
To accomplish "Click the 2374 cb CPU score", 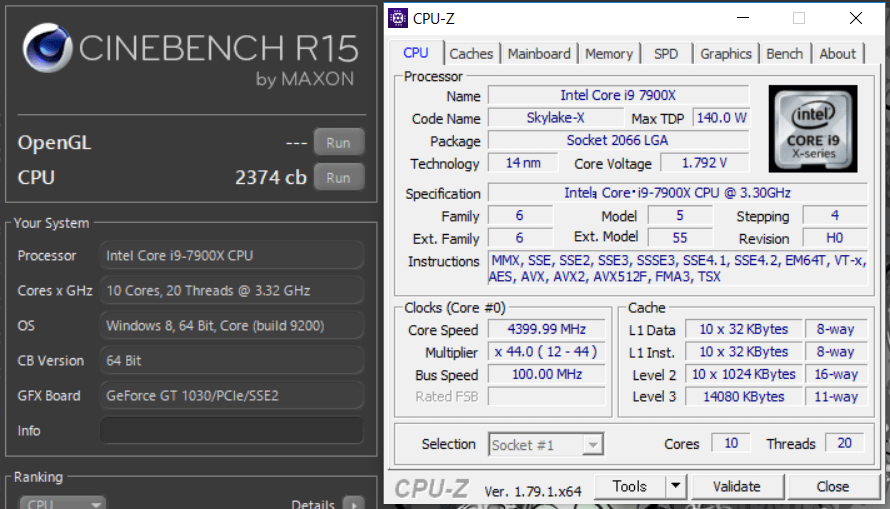I will [271, 178].
